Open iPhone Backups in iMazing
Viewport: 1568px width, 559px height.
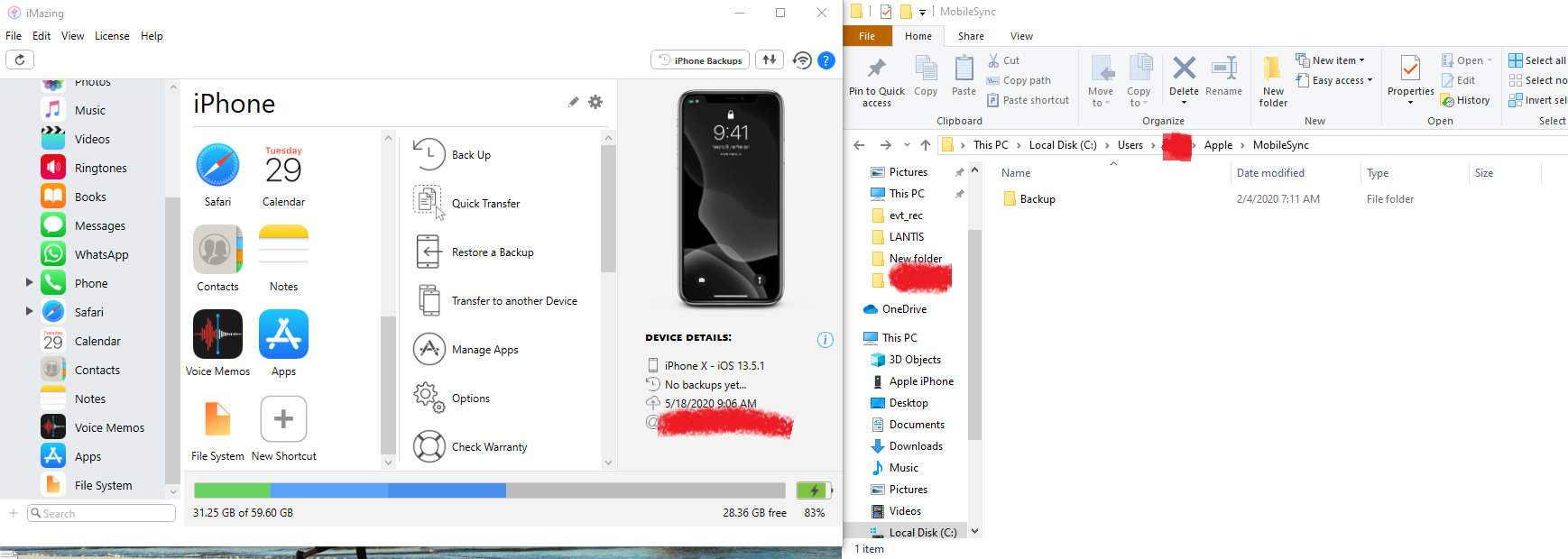click(700, 60)
